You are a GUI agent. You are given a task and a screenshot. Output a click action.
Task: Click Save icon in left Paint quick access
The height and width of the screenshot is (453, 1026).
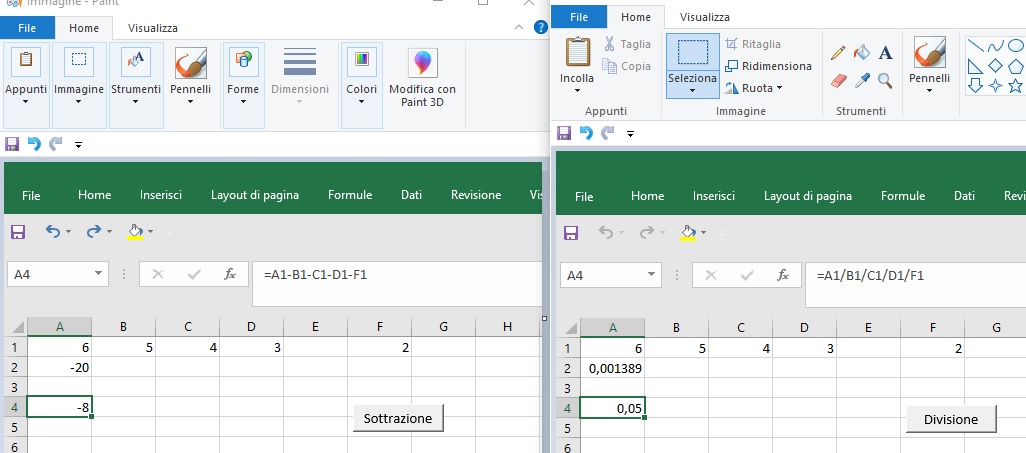pos(12,143)
